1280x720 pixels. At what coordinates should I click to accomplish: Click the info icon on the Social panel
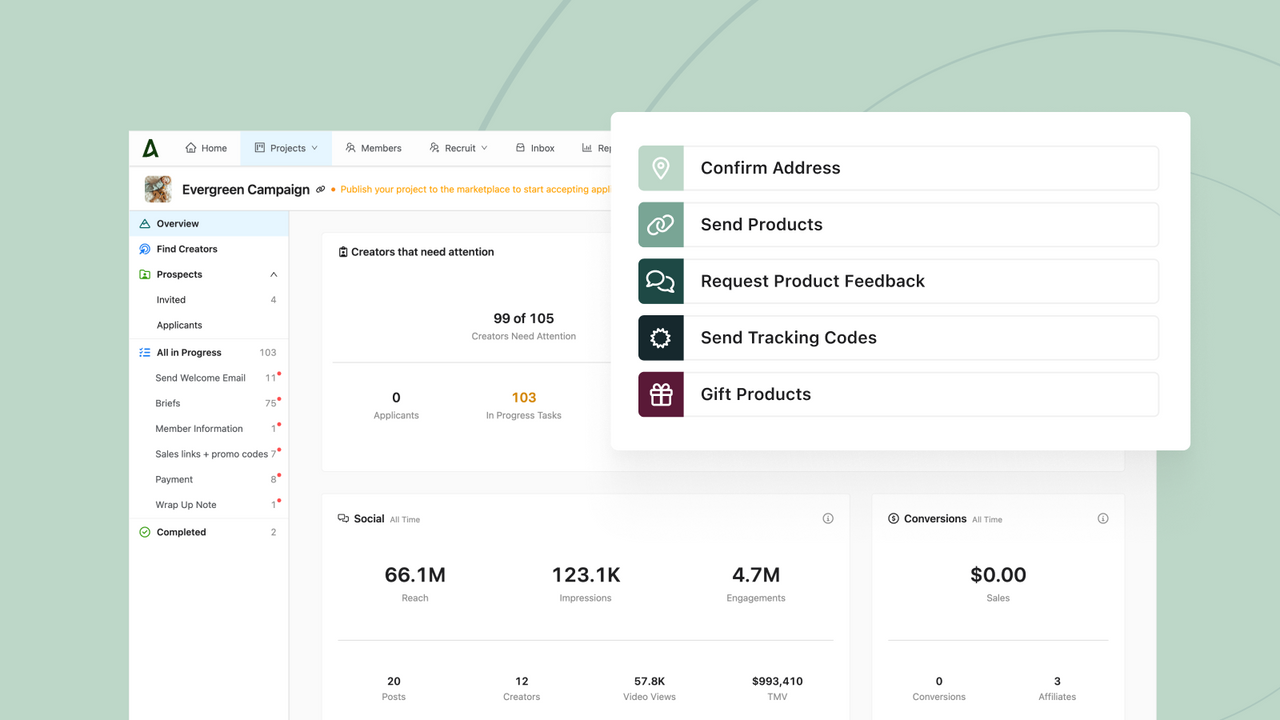(828, 518)
